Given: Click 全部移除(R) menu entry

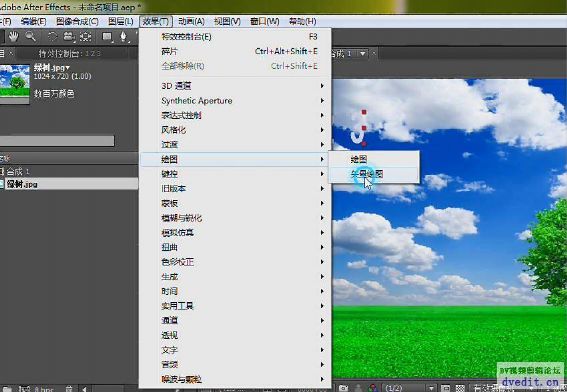Looking at the screenshot, I should point(235,66).
